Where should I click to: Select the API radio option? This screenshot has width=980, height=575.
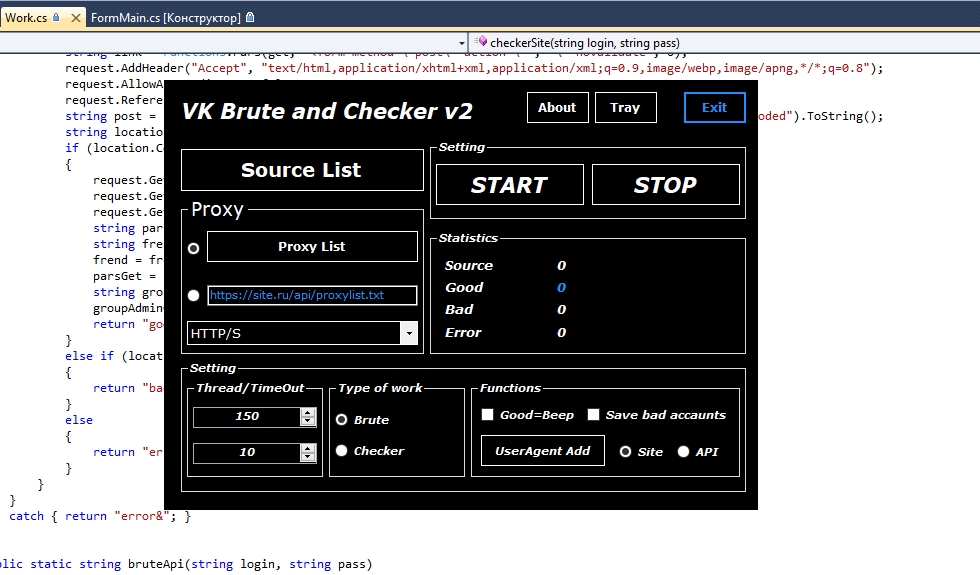click(684, 452)
